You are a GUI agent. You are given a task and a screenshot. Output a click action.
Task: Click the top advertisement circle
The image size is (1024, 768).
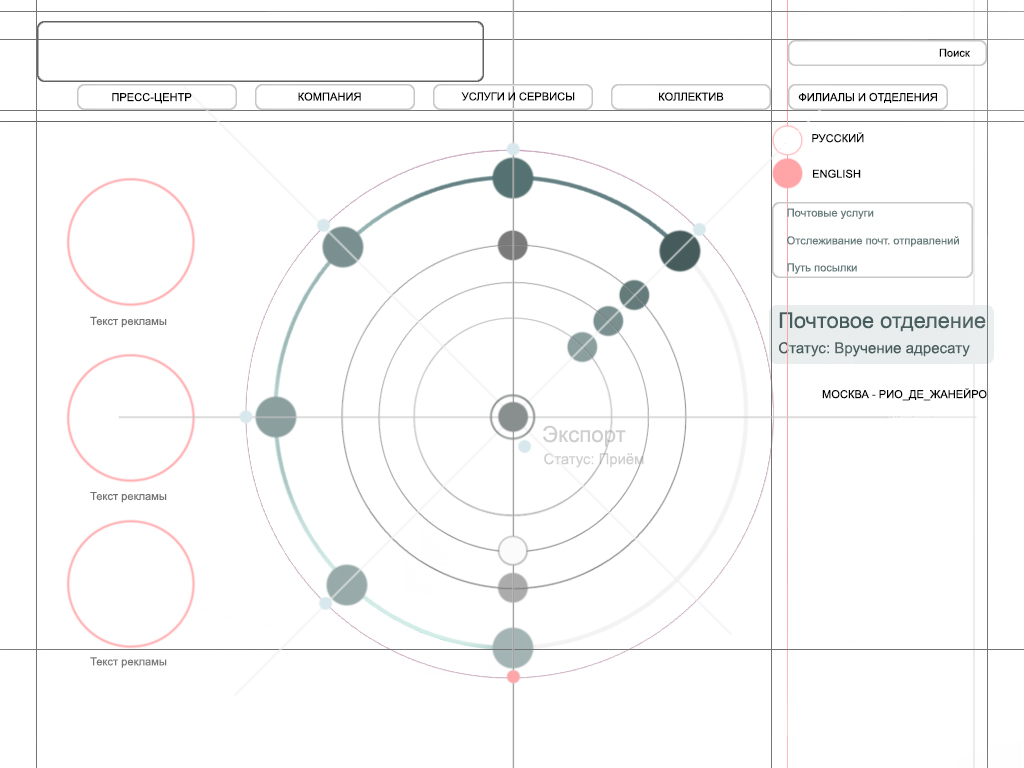point(131,242)
